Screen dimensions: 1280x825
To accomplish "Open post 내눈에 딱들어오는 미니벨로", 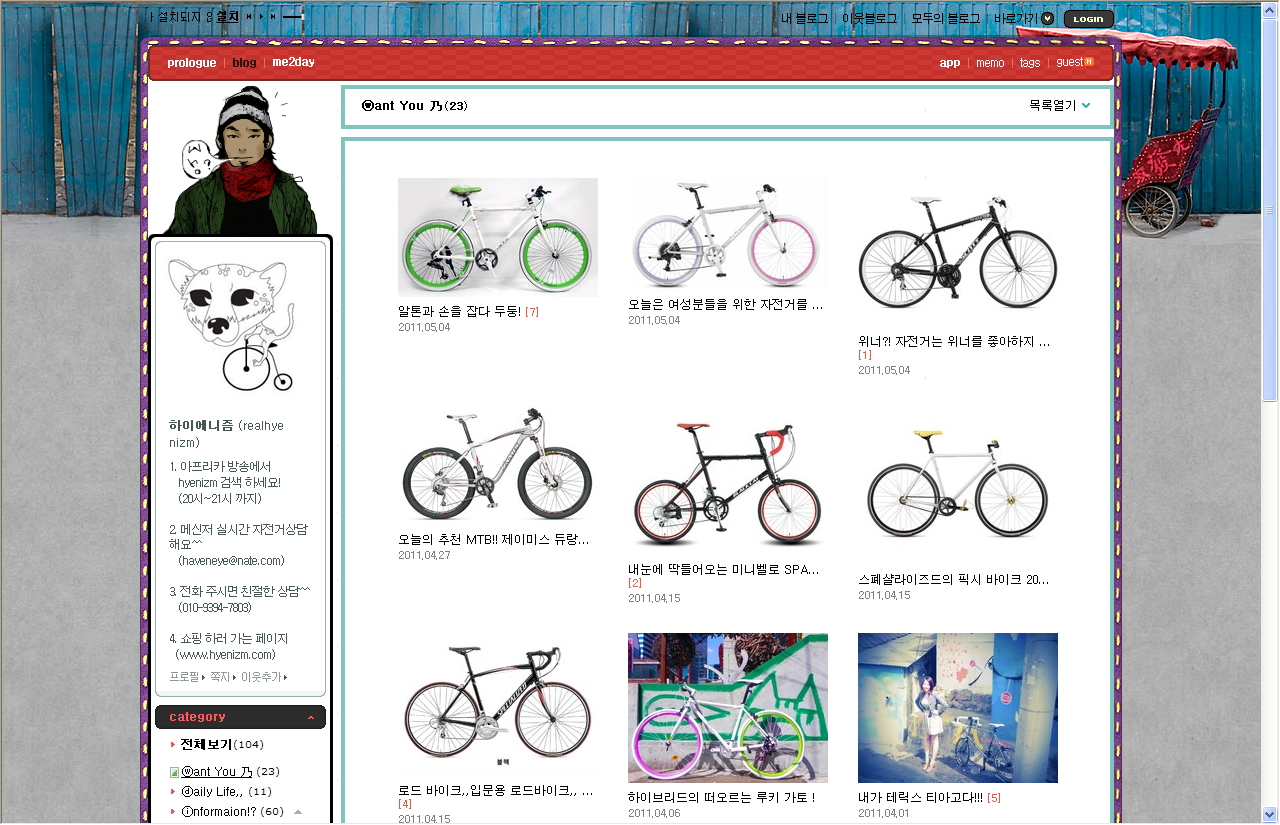I will (x=724, y=570).
